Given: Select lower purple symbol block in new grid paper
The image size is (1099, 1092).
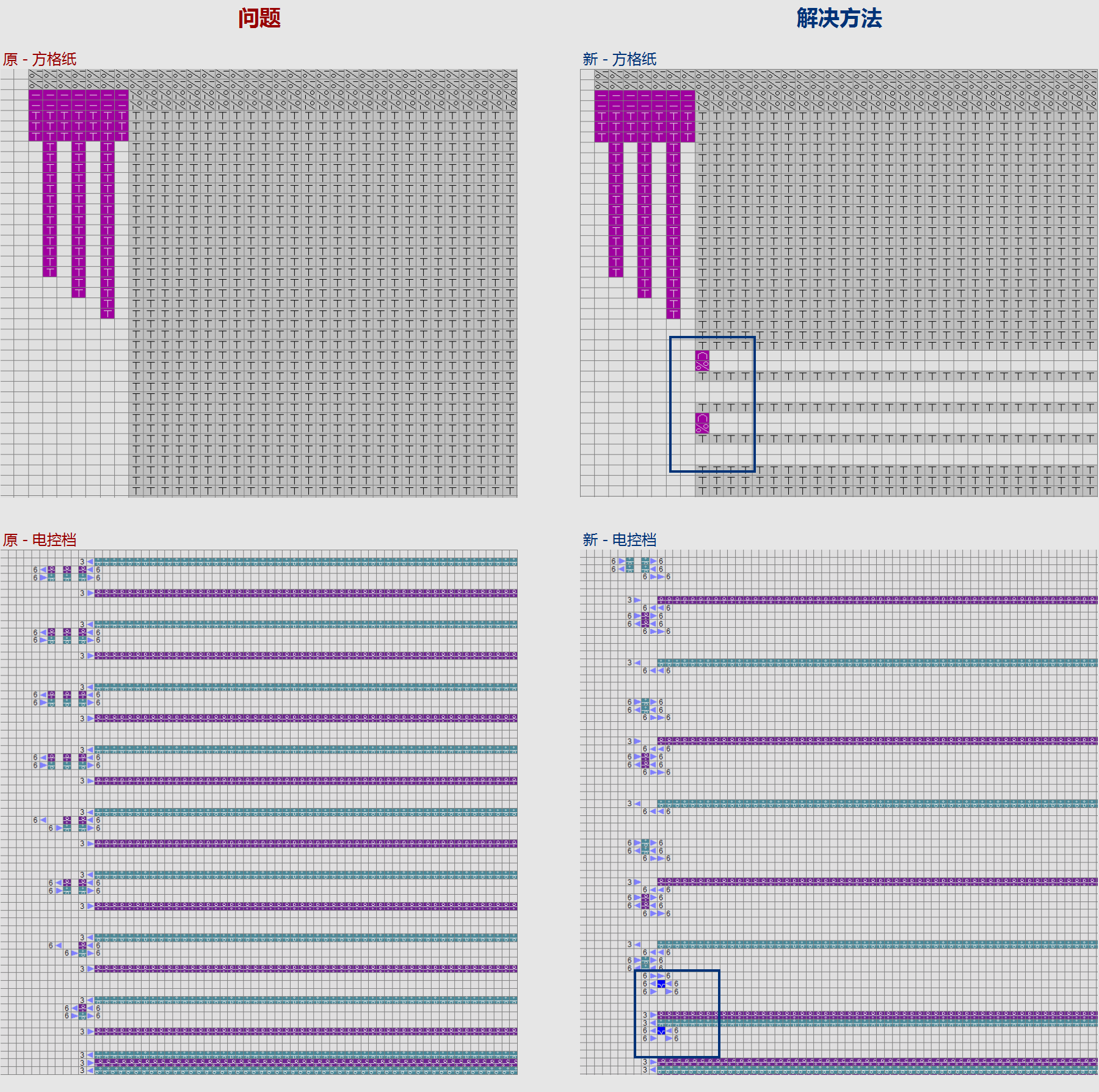Looking at the screenshot, I should (702, 423).
